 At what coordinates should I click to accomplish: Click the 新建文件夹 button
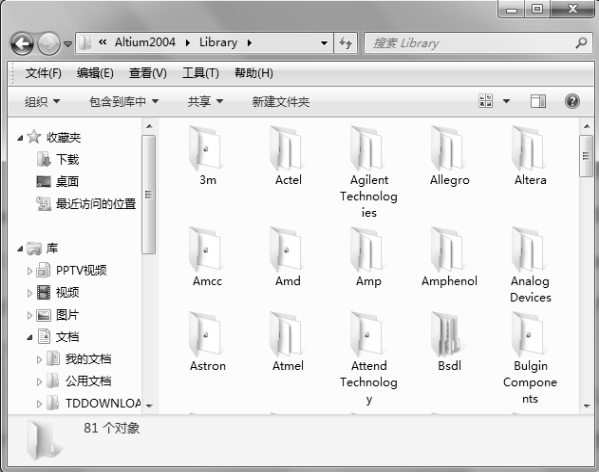[x=280, y=102]
